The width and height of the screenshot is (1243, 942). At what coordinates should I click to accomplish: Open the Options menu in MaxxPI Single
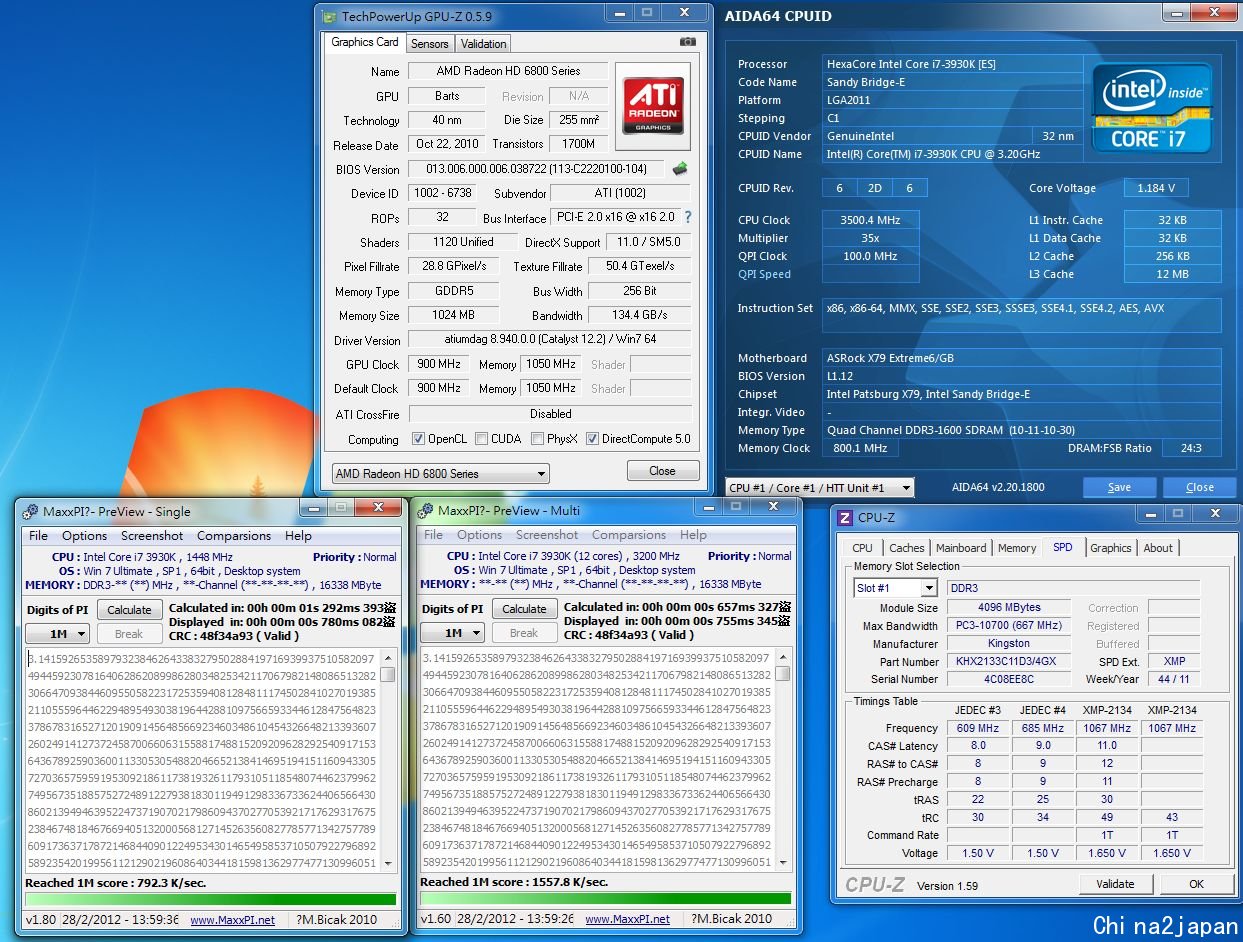click(84, 536)
